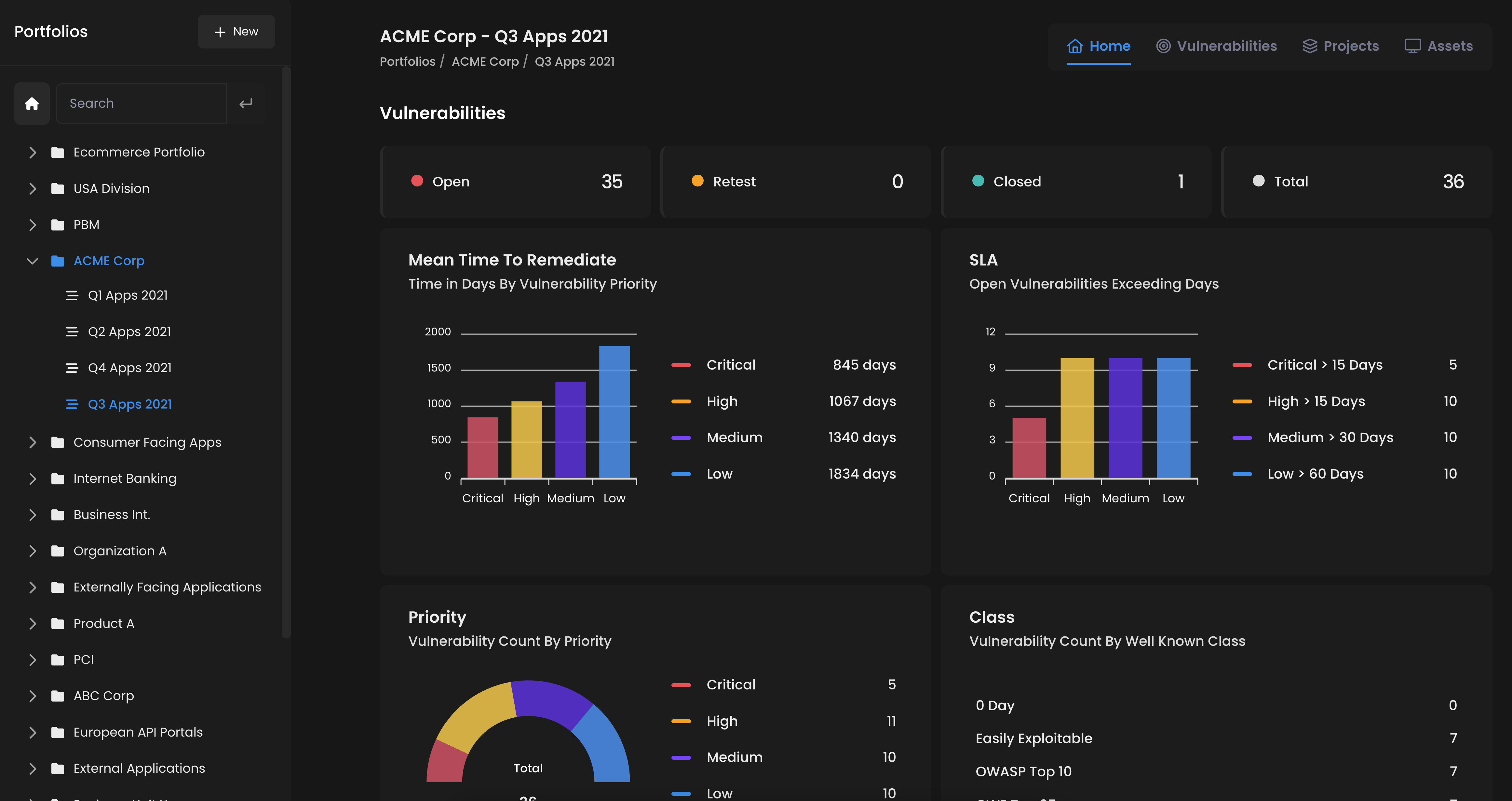The height and width of the screenshot is (801, 1512).
Task: Expand the Internet Banking folder
Action: pos(32,479)
